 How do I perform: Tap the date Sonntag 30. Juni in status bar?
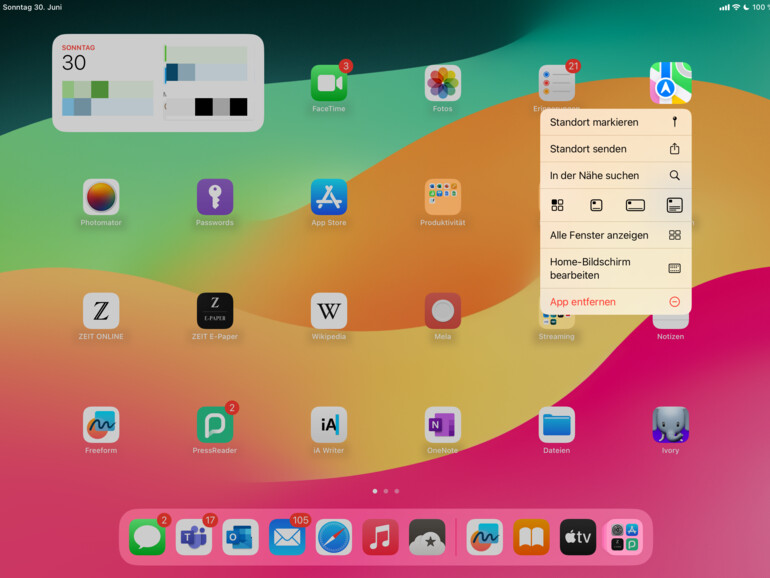click(32, 7)
